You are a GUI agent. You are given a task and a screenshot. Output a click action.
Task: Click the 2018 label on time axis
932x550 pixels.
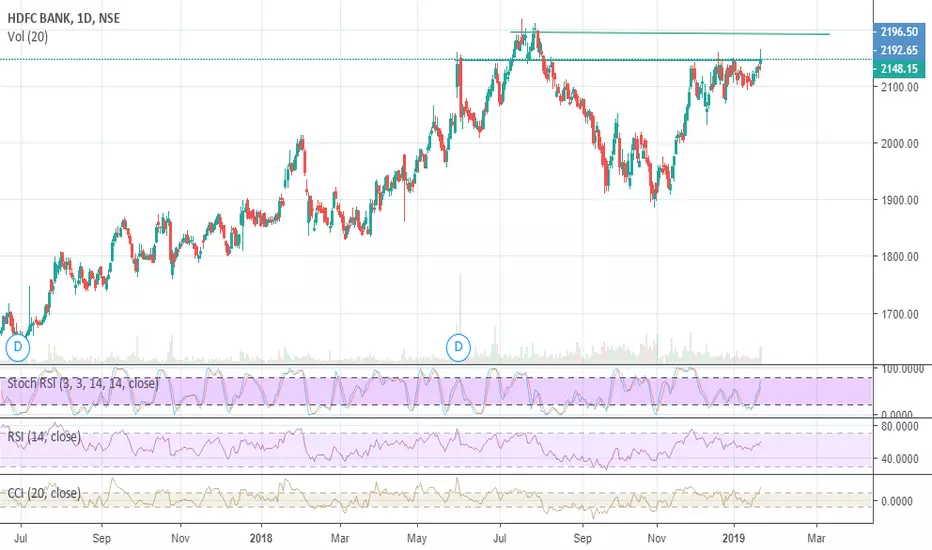[261, 538]
